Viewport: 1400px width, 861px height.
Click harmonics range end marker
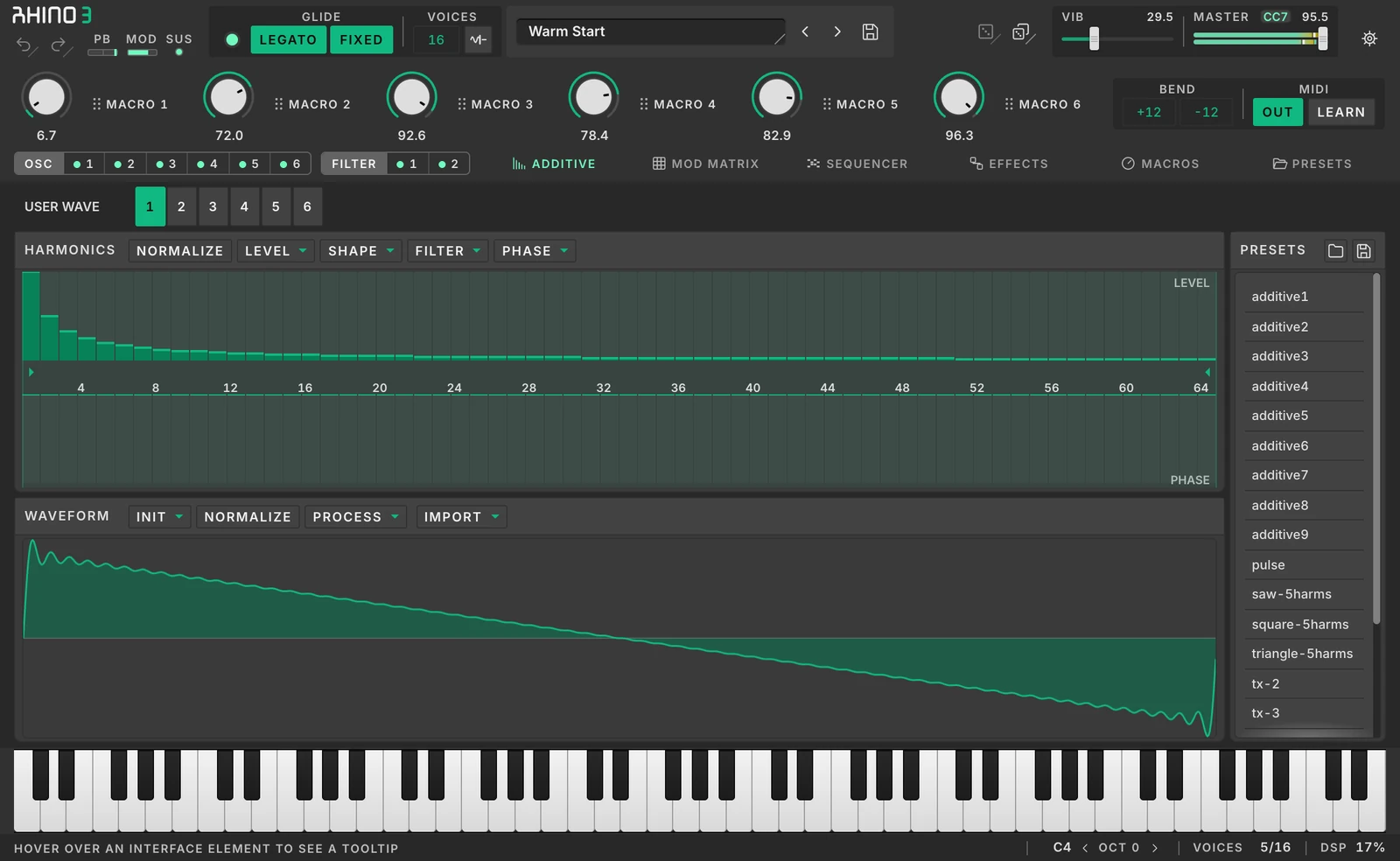click(1207, 372)
